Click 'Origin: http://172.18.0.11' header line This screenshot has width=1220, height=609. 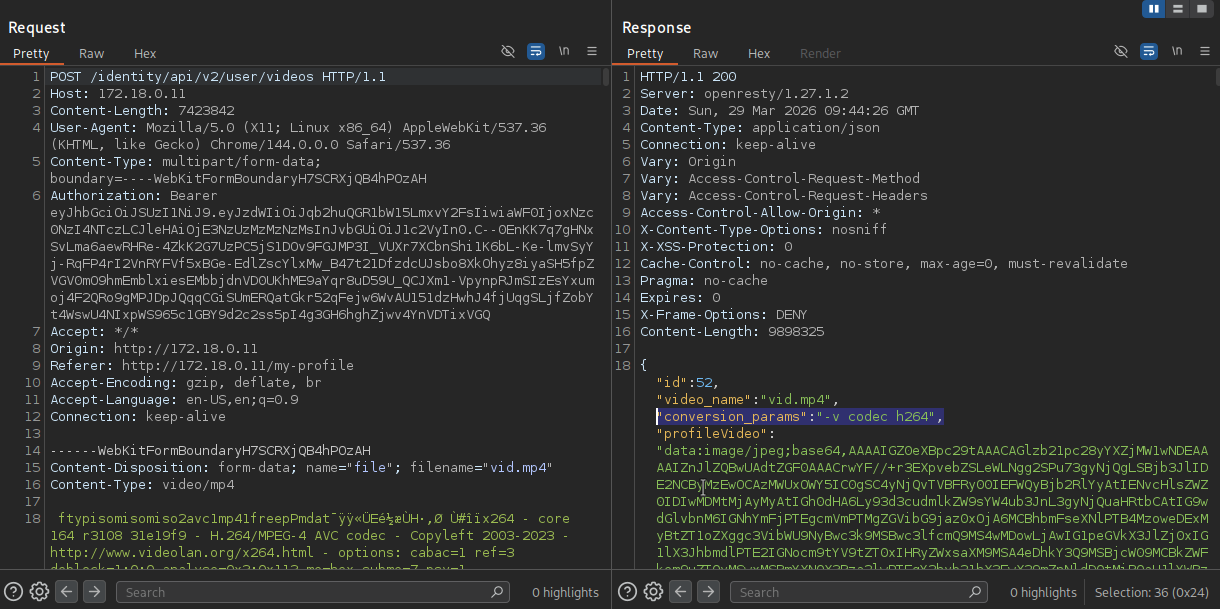pyautogui.click(x=154, y=349)
